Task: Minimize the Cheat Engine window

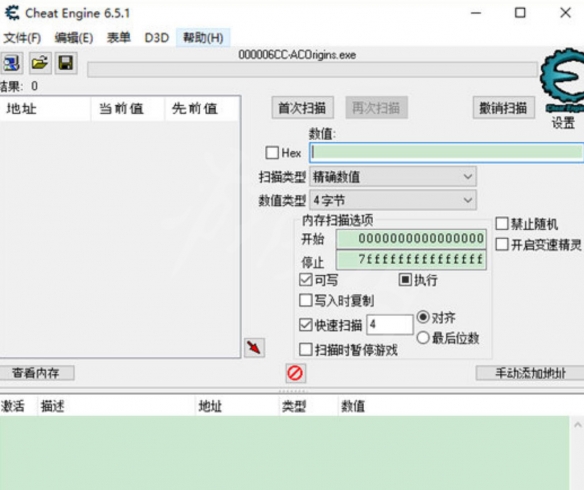Action: tap(476, 13)
